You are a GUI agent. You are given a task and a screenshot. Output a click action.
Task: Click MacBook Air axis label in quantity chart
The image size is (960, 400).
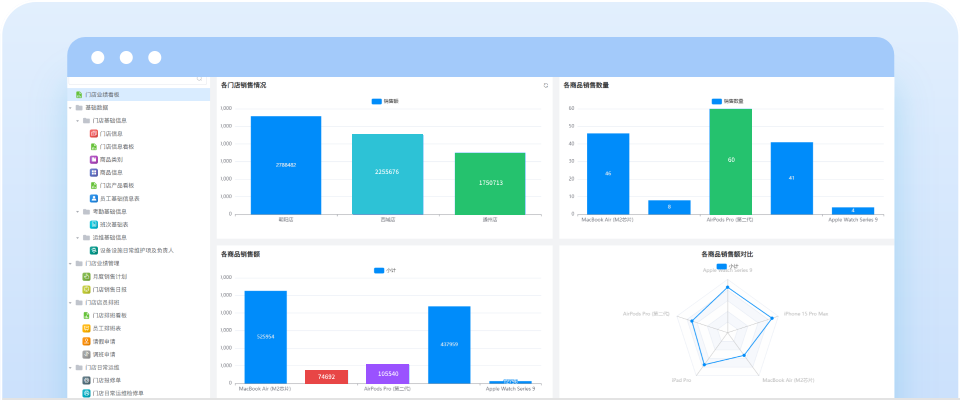(x=607, y=219)
